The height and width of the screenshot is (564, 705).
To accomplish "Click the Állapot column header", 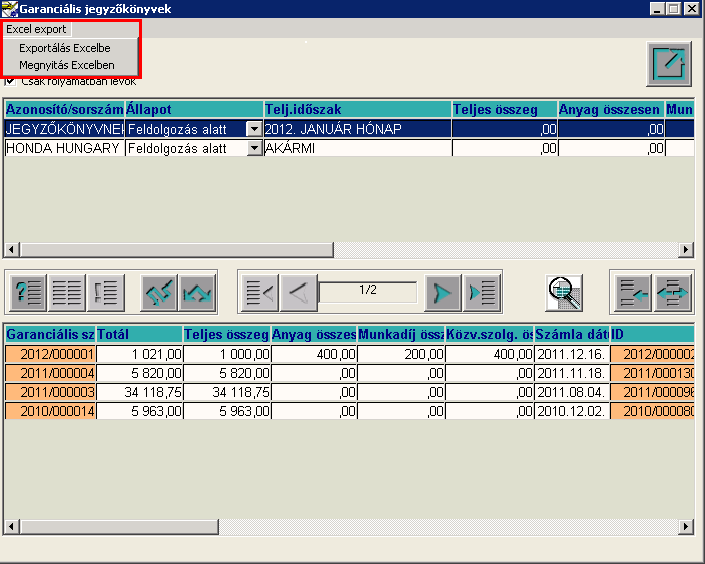I will pyautogui.click(x=194, y=109).
